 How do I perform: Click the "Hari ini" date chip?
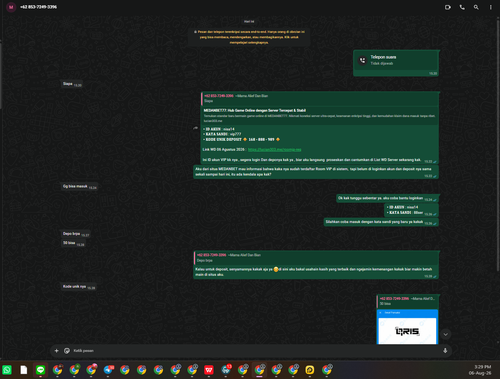click(249, 22)
